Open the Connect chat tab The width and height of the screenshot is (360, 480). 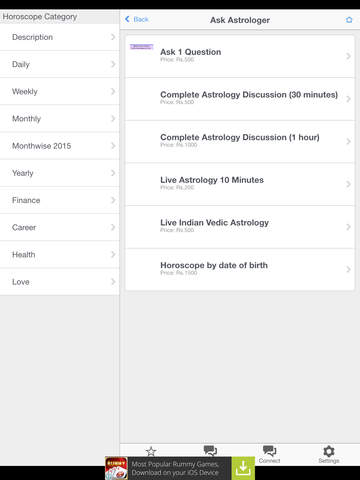point(269,454)
